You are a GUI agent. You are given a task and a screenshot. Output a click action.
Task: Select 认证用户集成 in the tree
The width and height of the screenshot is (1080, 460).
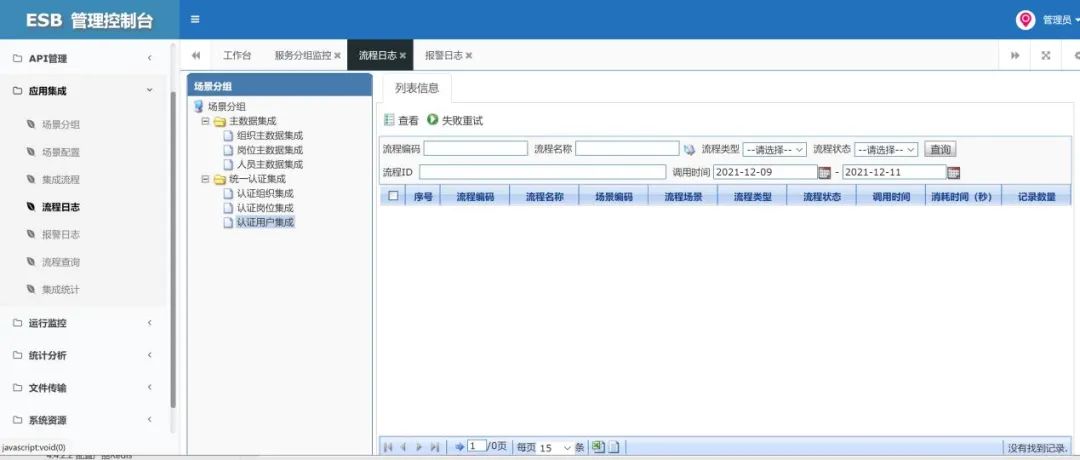[265, 222]
